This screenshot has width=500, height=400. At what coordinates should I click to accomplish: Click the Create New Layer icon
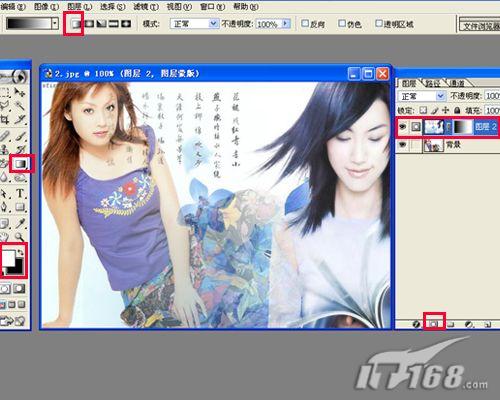tap(487, 324)
